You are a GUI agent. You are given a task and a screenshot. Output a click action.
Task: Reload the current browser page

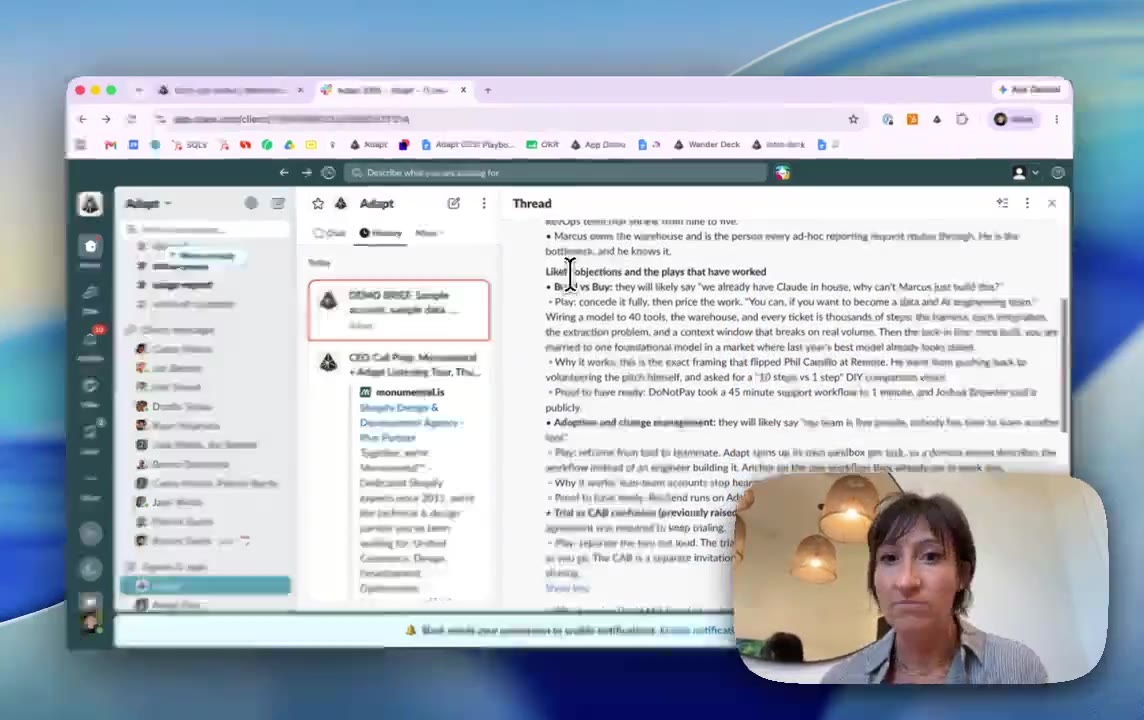(131, 119)
